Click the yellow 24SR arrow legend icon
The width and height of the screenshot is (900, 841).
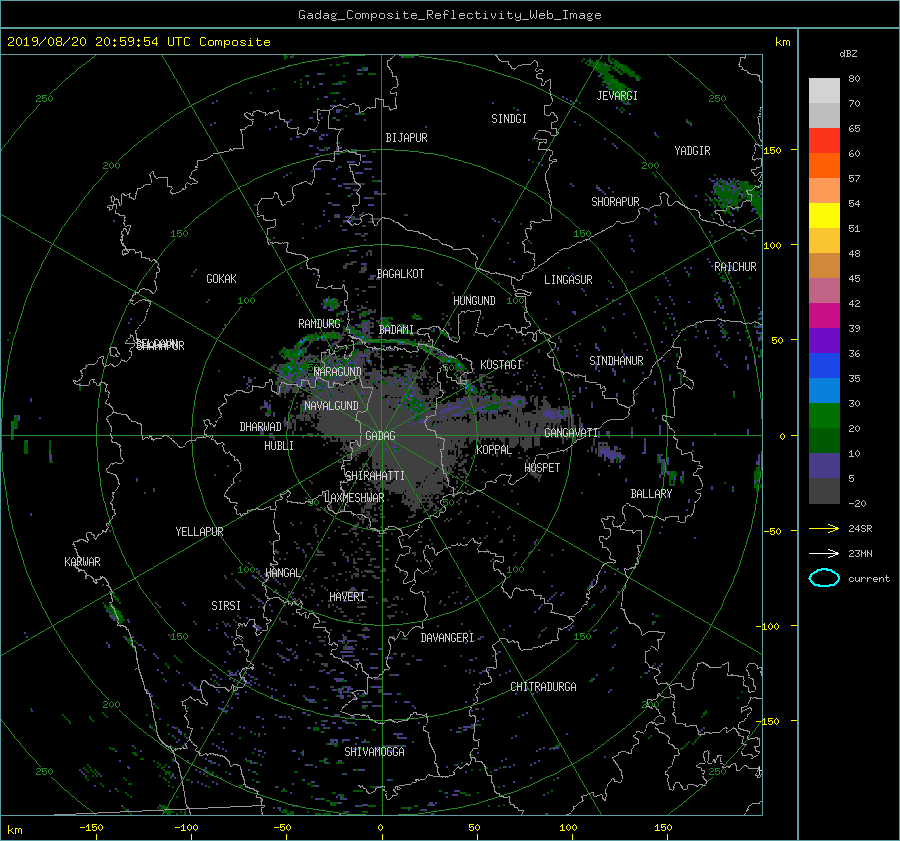(x=824, y=528)
